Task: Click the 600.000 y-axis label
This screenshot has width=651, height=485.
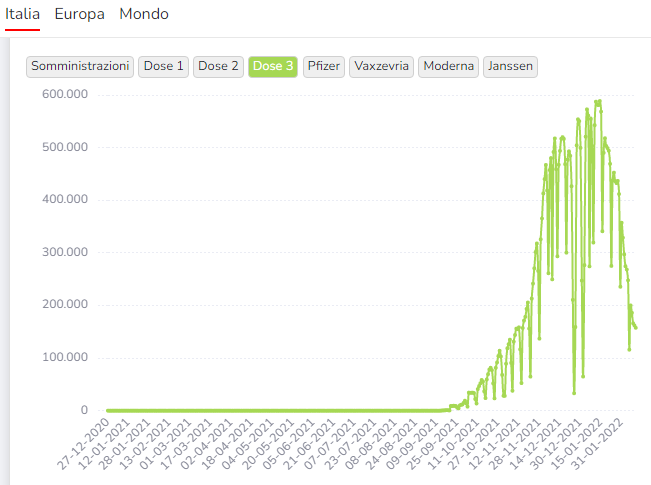Action: click(x=65, y=94)
